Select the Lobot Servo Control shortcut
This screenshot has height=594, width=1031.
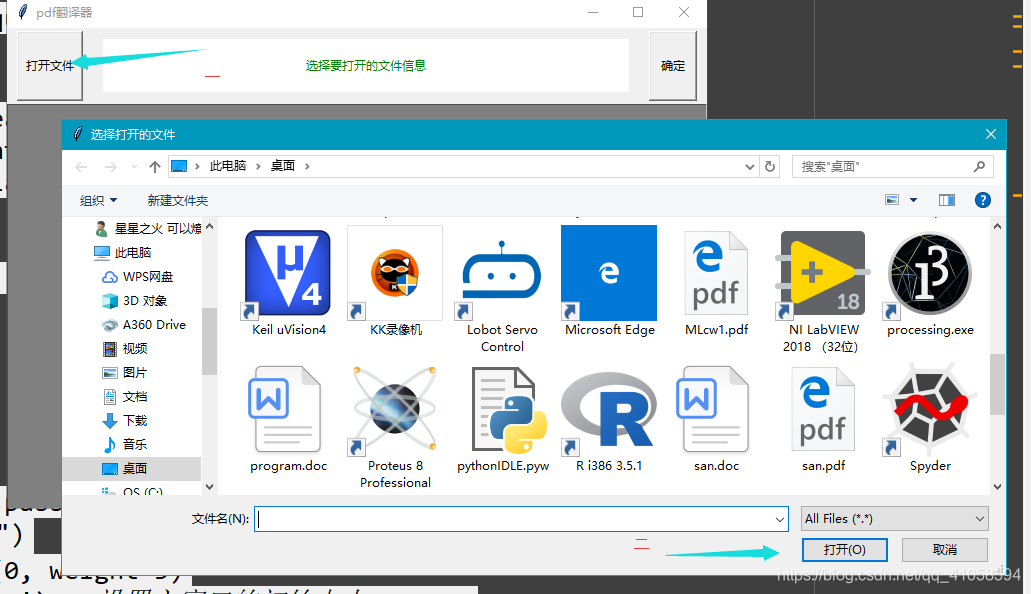pyautogui.click(x=502, y=289)
